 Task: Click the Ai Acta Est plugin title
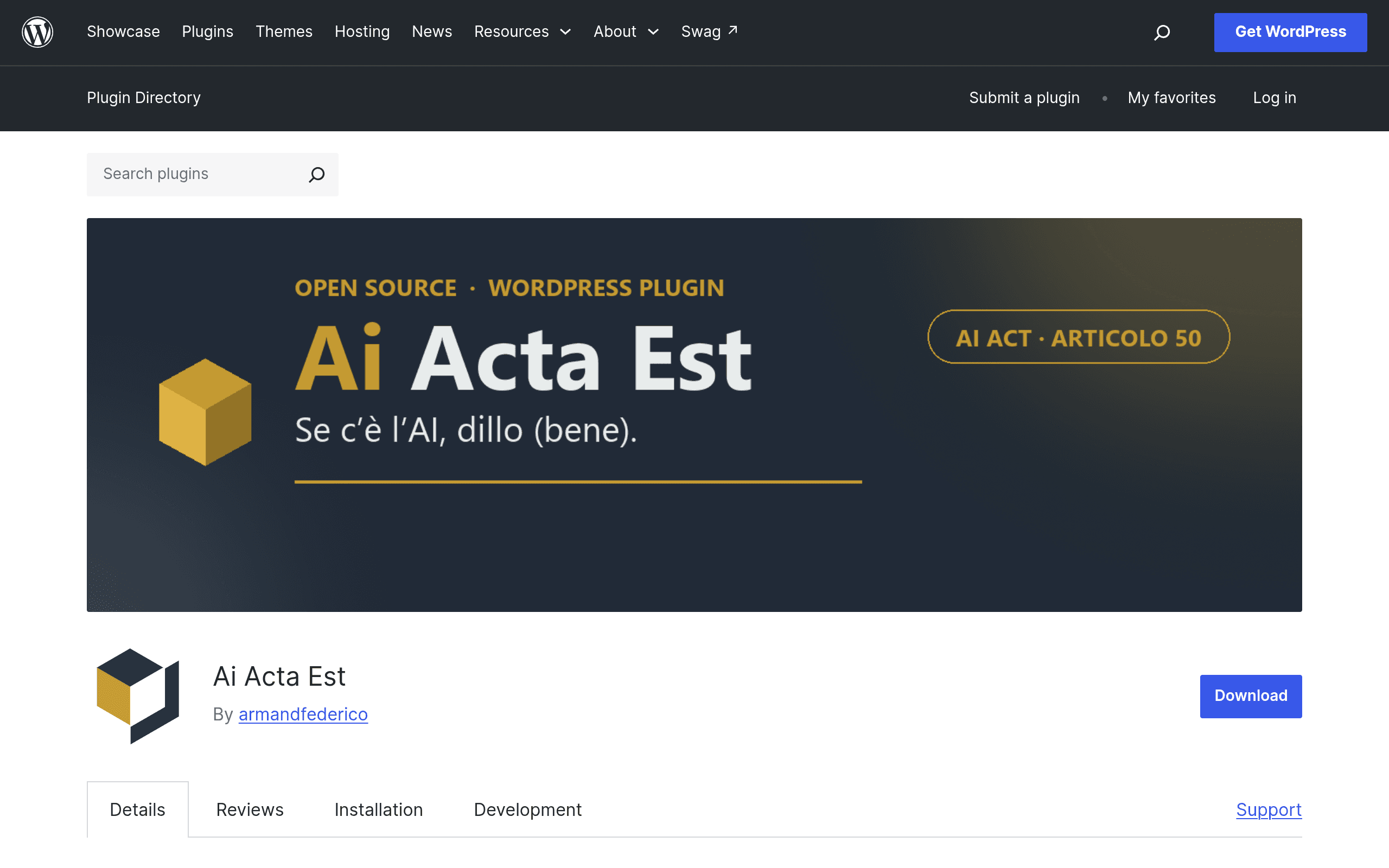[279, 676]
